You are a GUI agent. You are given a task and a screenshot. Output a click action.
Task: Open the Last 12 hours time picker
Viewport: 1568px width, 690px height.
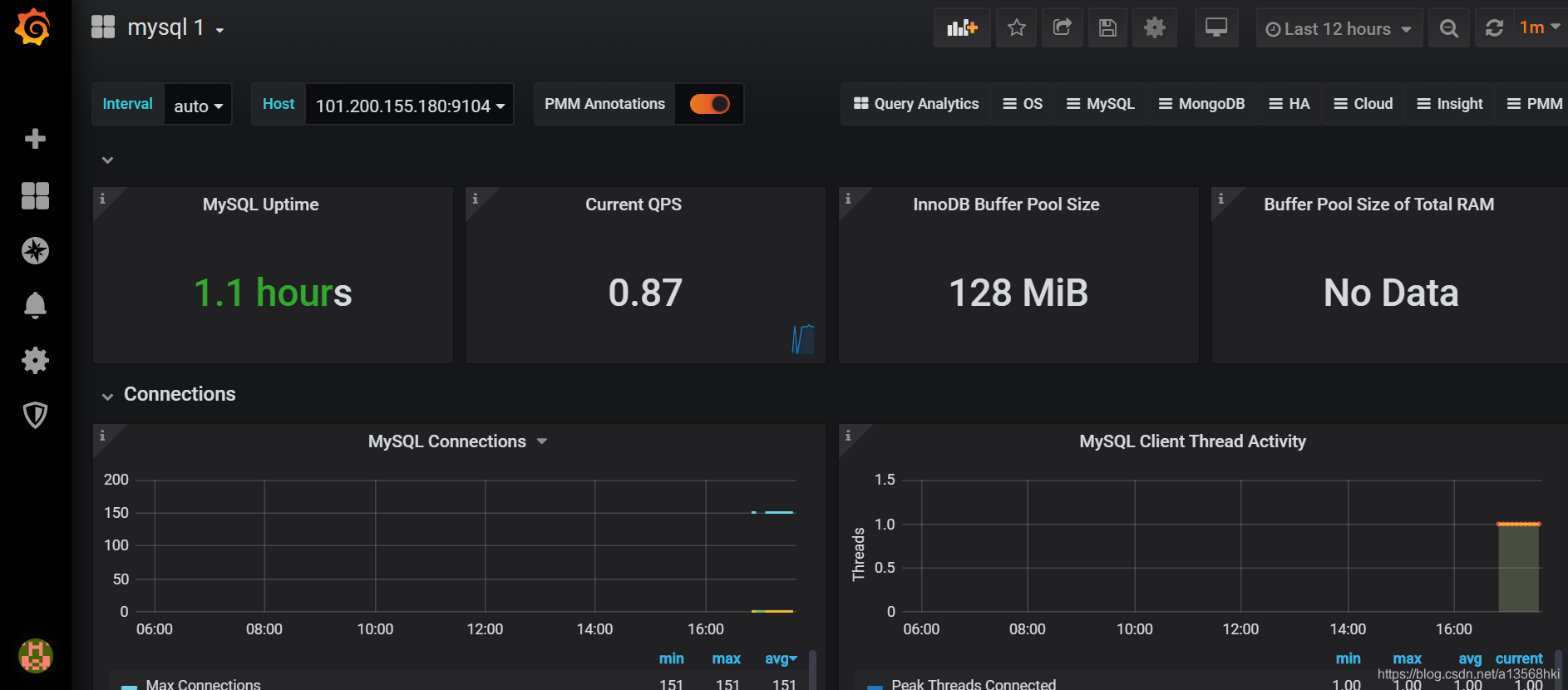pyautogui.click(x=1339, y=28)
